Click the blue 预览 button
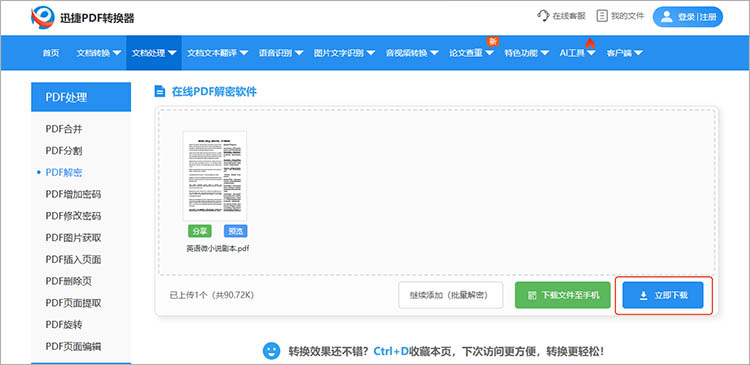Screen dimensions: 750x365 pyautogui.click(x=235, y=231)
